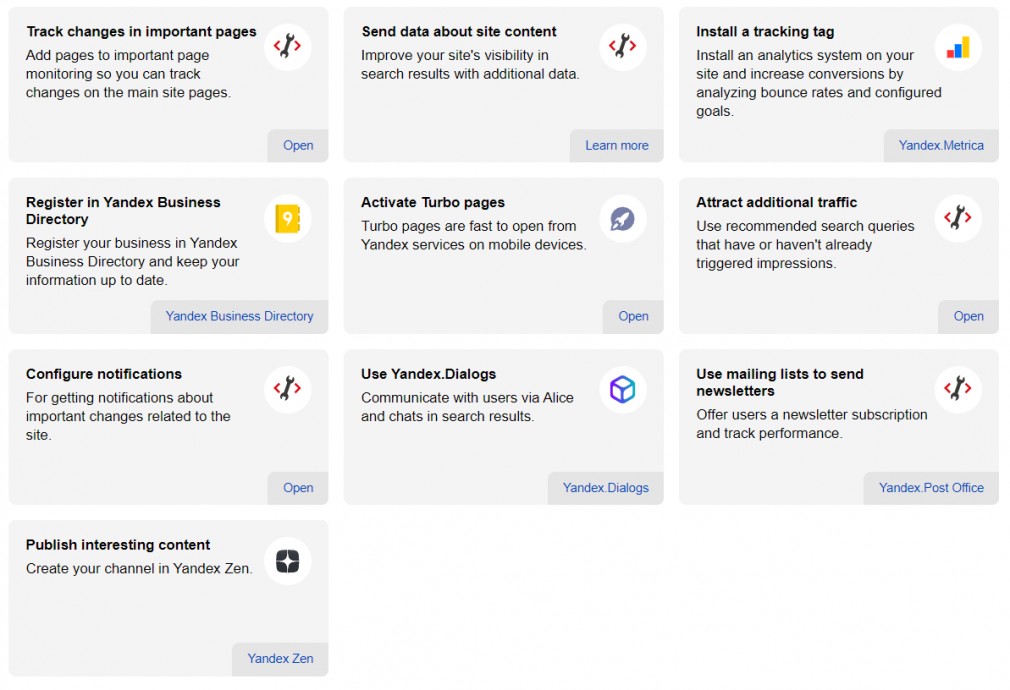1010x690 pixels.
Task: Click the 'Register your business in Yandex' description
Action: (x=132, y=262)
